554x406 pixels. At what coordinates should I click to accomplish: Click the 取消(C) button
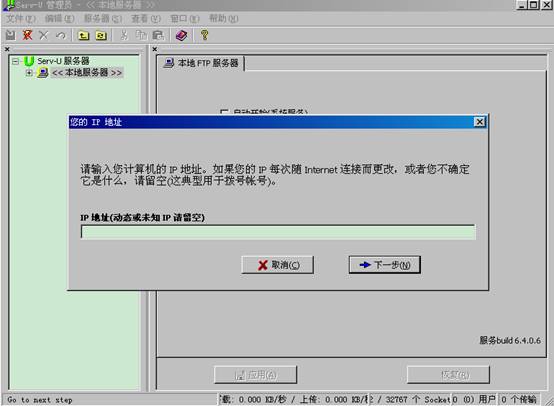277,265
